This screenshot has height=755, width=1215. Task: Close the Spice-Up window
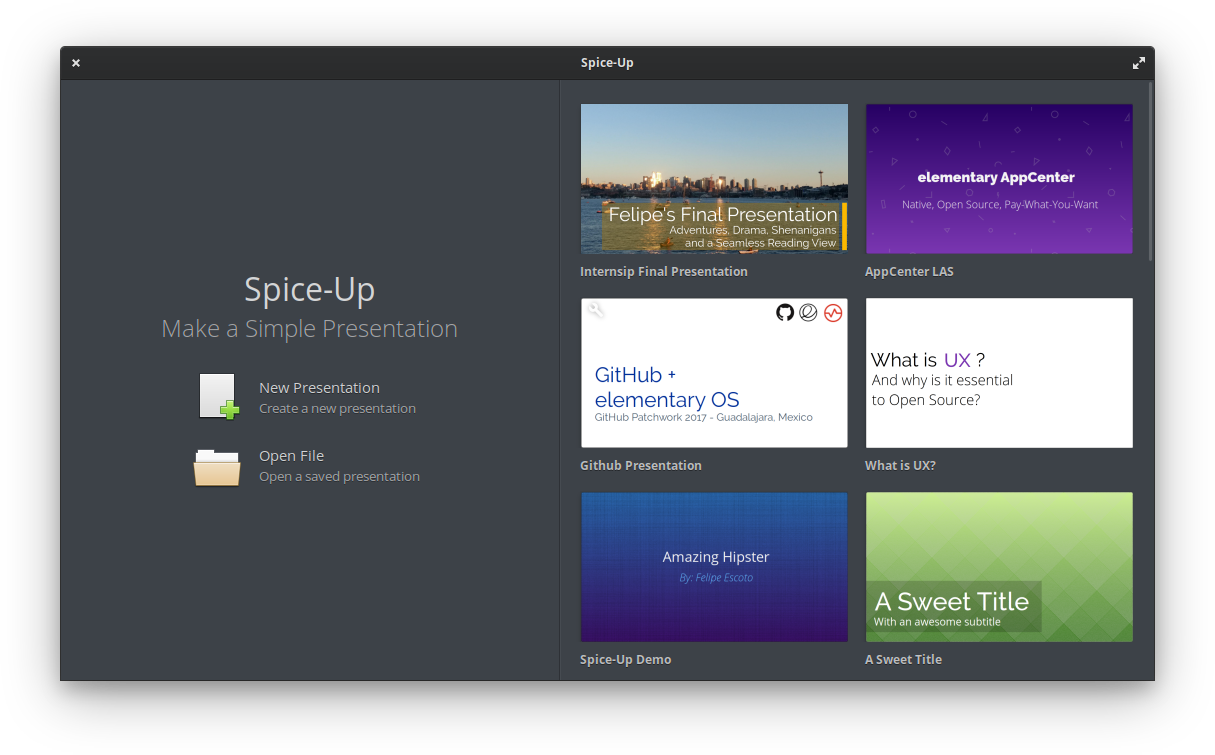pyautogui.click(x=76, y=63)
